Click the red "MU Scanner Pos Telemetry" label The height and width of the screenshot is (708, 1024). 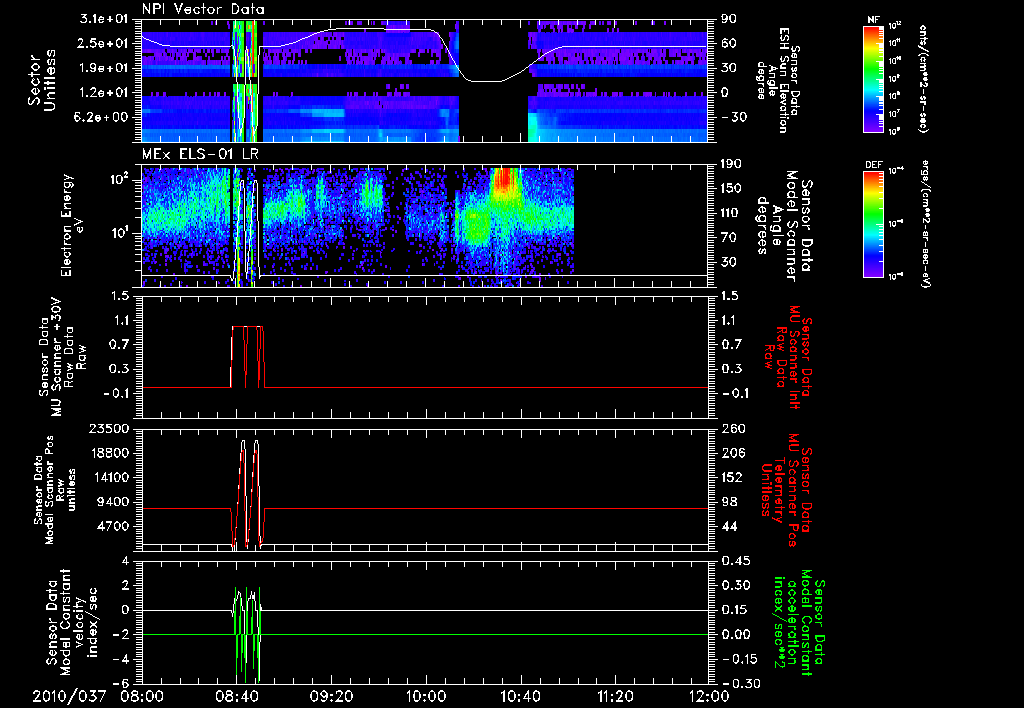click(788, 489)
